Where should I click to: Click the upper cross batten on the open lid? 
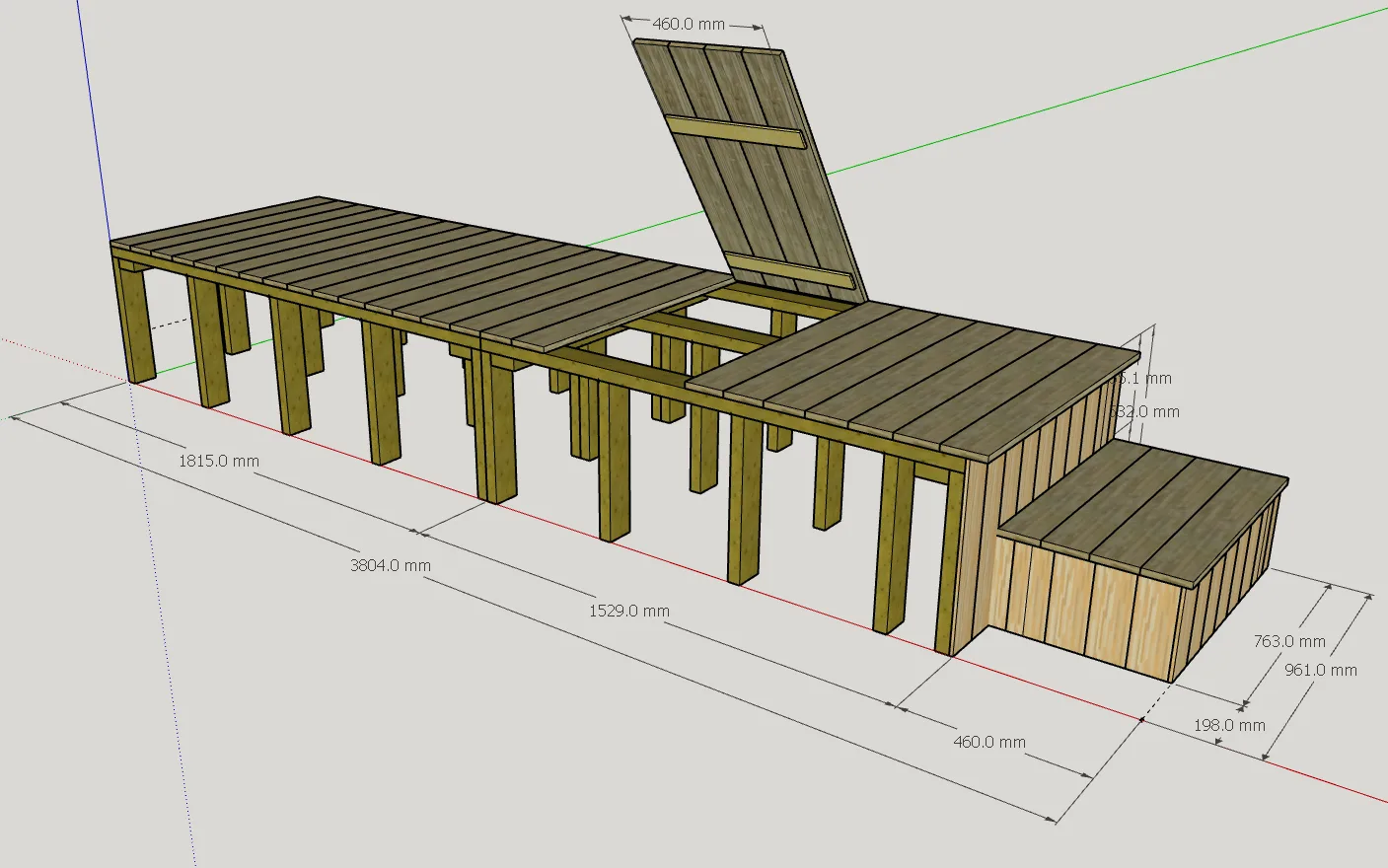[x=735, y=132]
